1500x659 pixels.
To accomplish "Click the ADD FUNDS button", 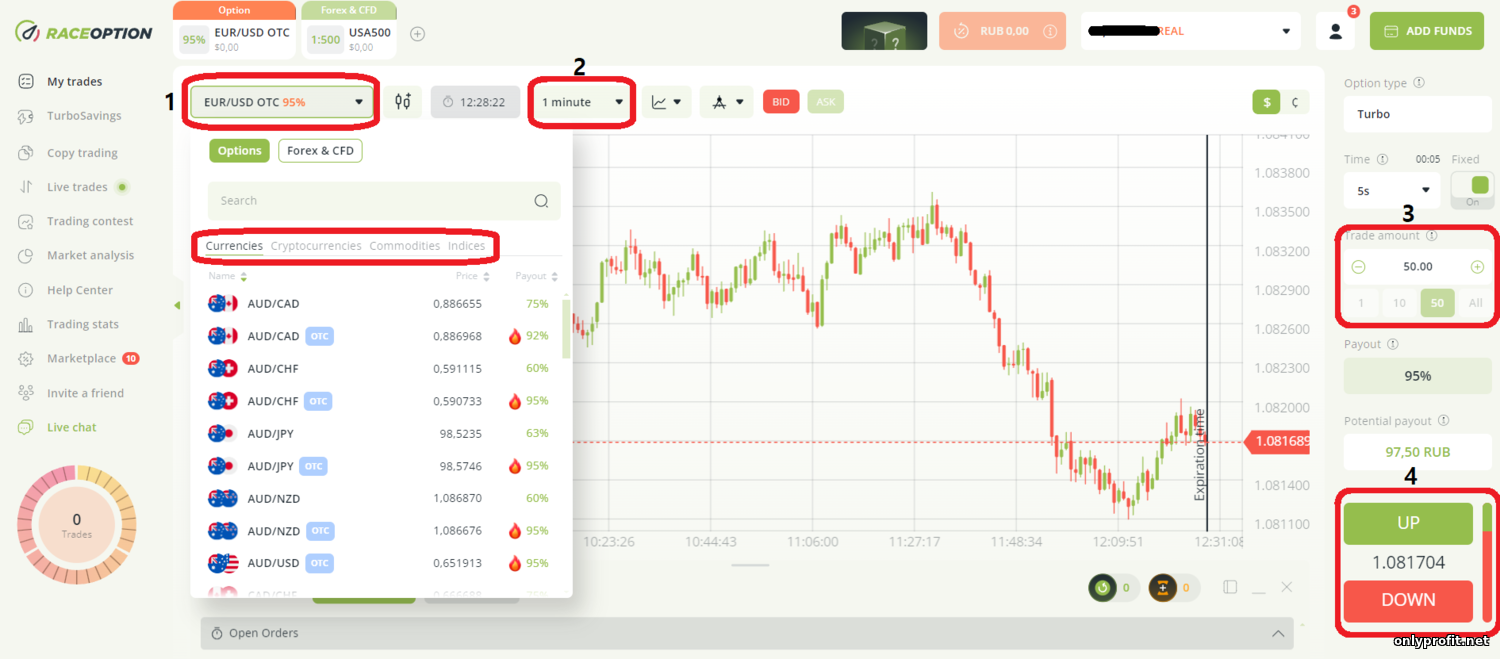I will (x=1427, y=31).
